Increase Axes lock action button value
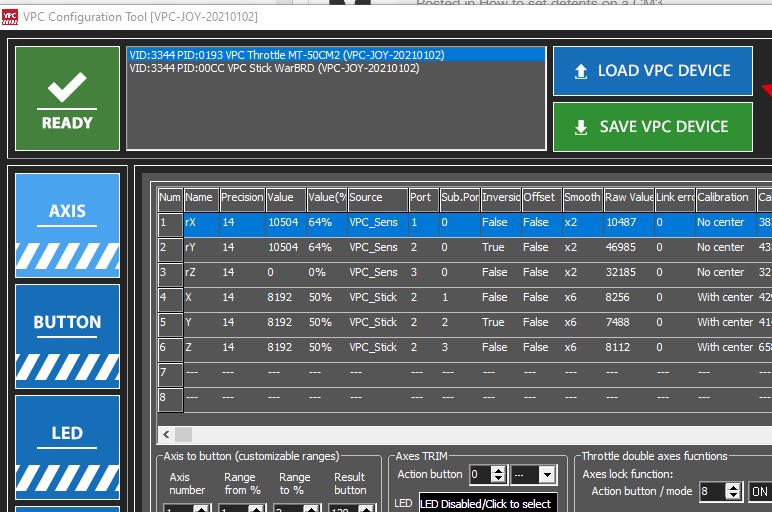 [x=733, y=487]
